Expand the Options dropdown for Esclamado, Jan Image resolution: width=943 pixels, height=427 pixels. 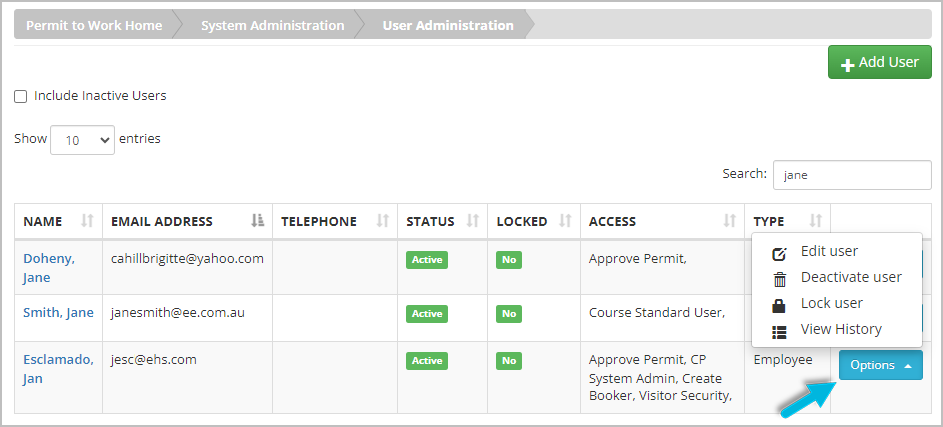[x=880, y=365]
